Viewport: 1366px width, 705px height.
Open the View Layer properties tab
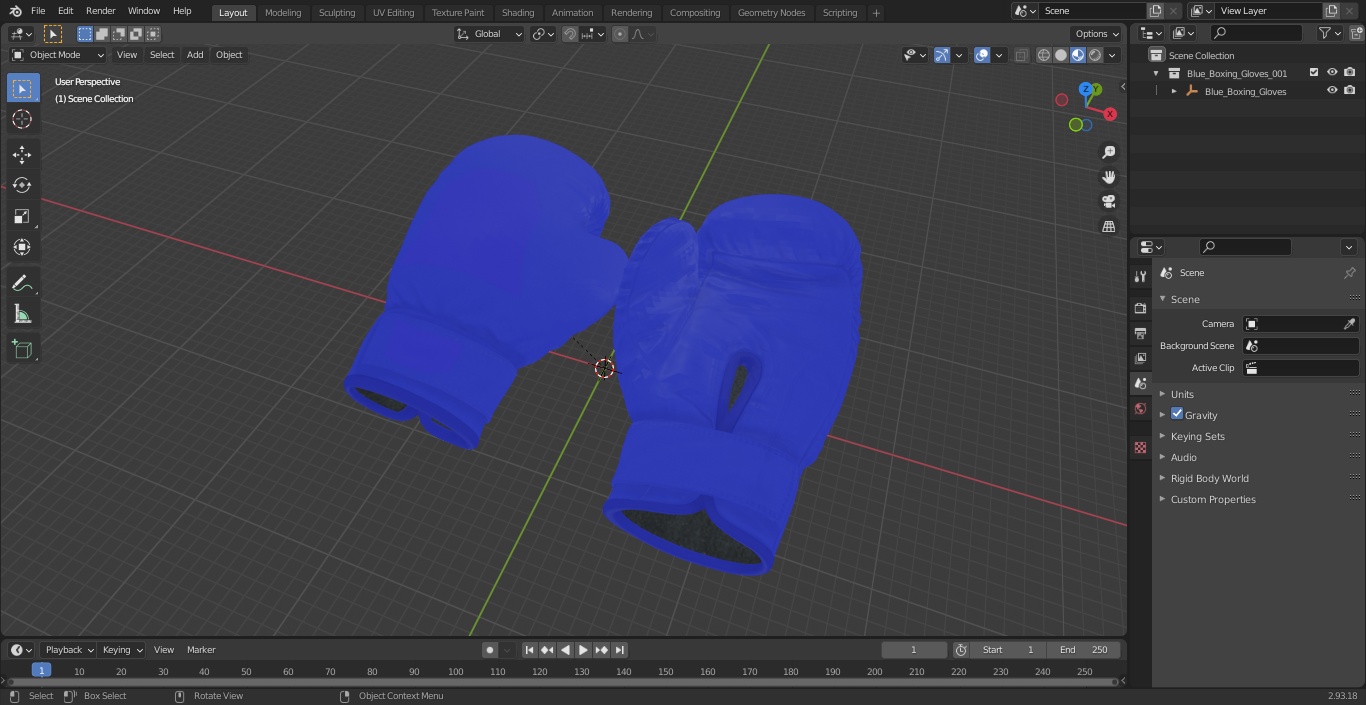click(1140, 358)
